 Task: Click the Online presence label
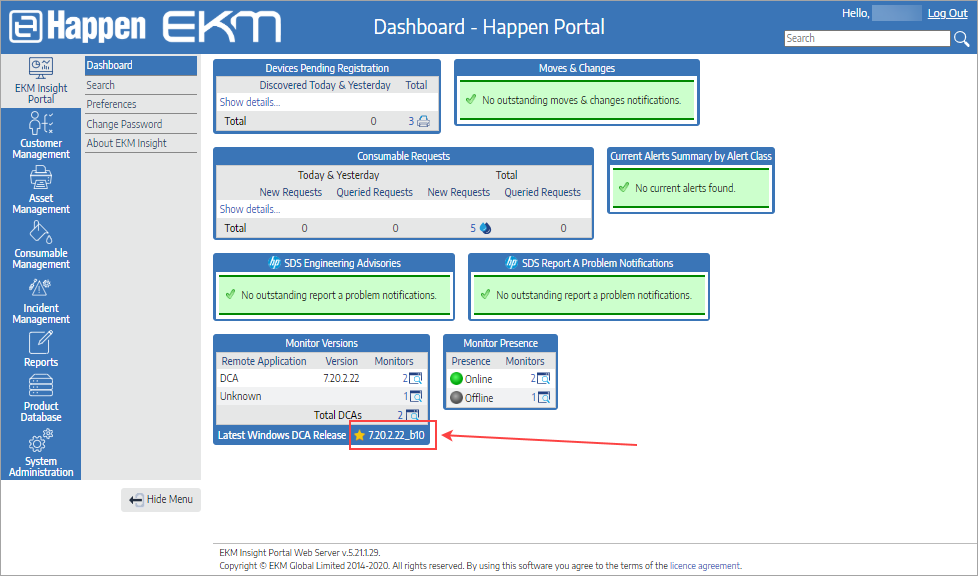click(x=478, y=379)
